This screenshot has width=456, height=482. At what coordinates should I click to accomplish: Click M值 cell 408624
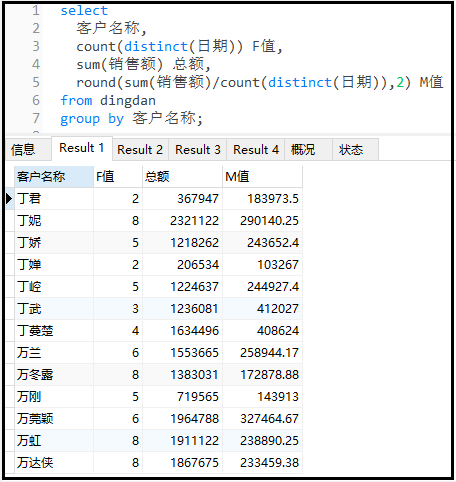(x=262, y=331)
